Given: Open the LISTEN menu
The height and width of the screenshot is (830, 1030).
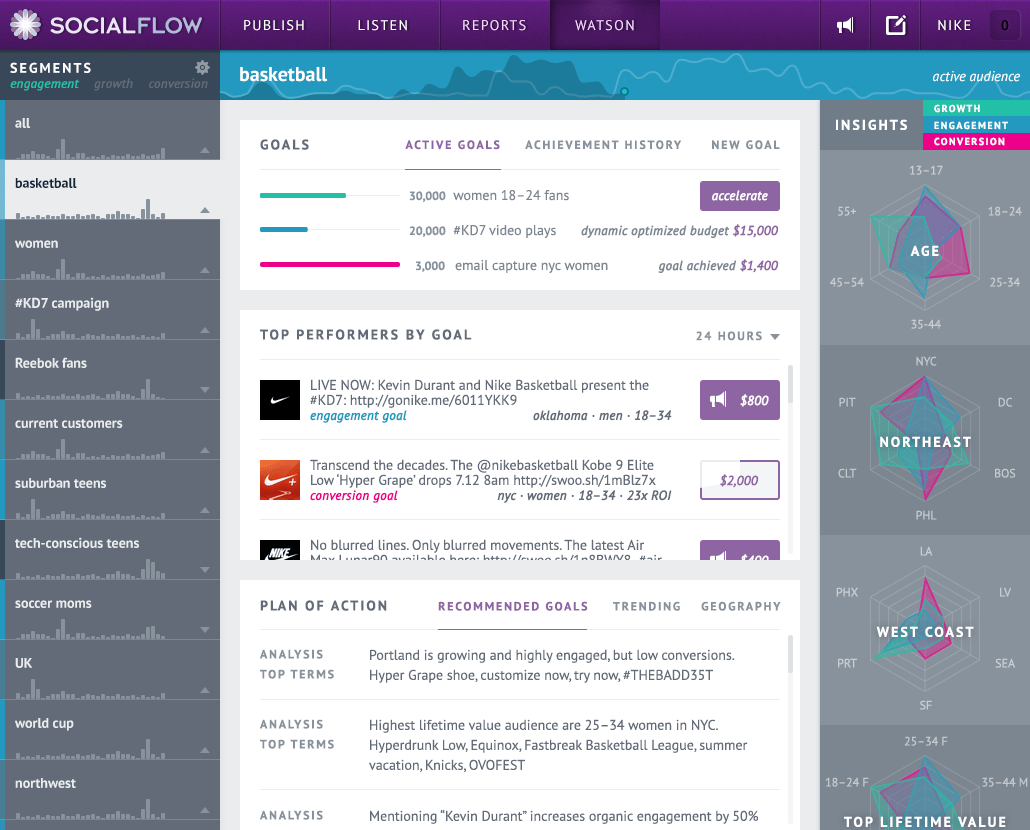Looking at the screenshot, I should 383,26.
